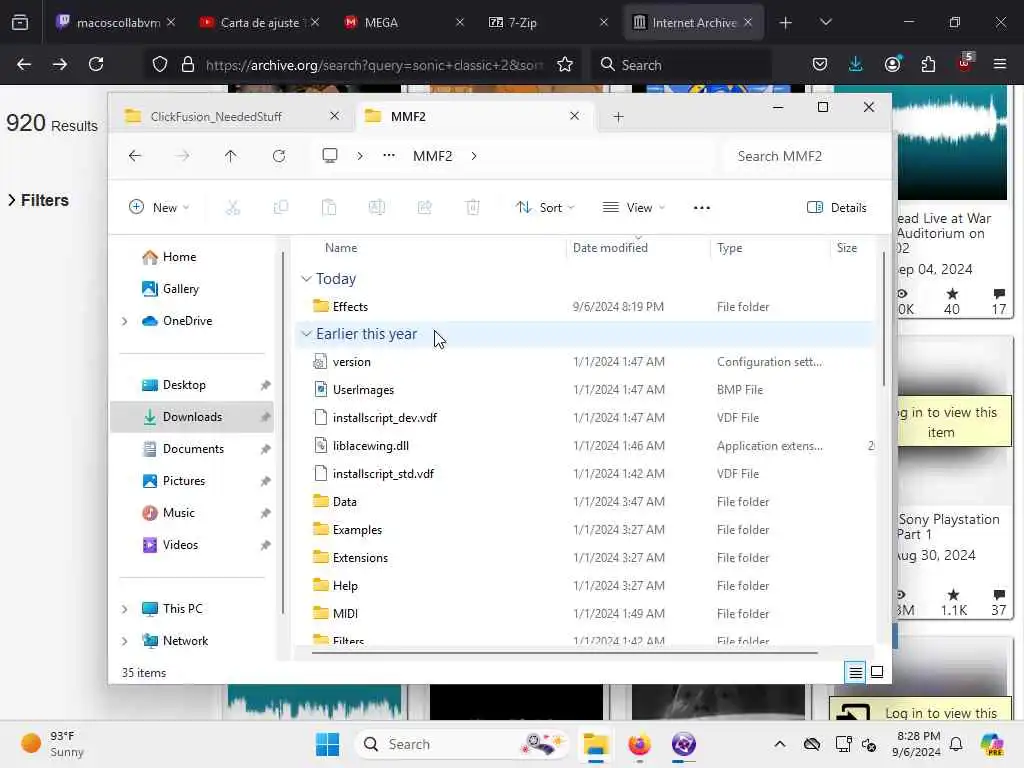Expand Network tree node

(x=124, y=641)
